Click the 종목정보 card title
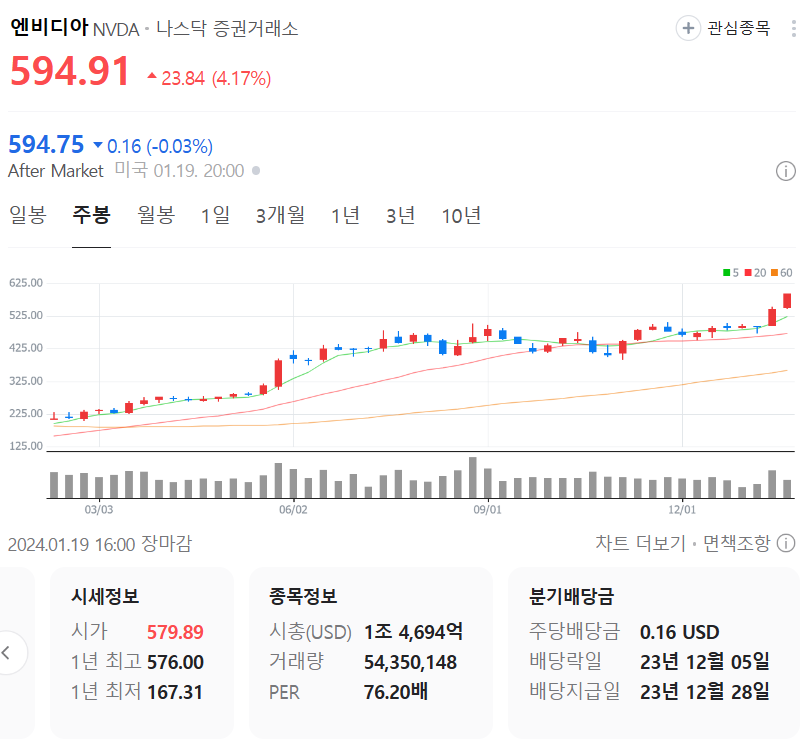 pos(303,596)
